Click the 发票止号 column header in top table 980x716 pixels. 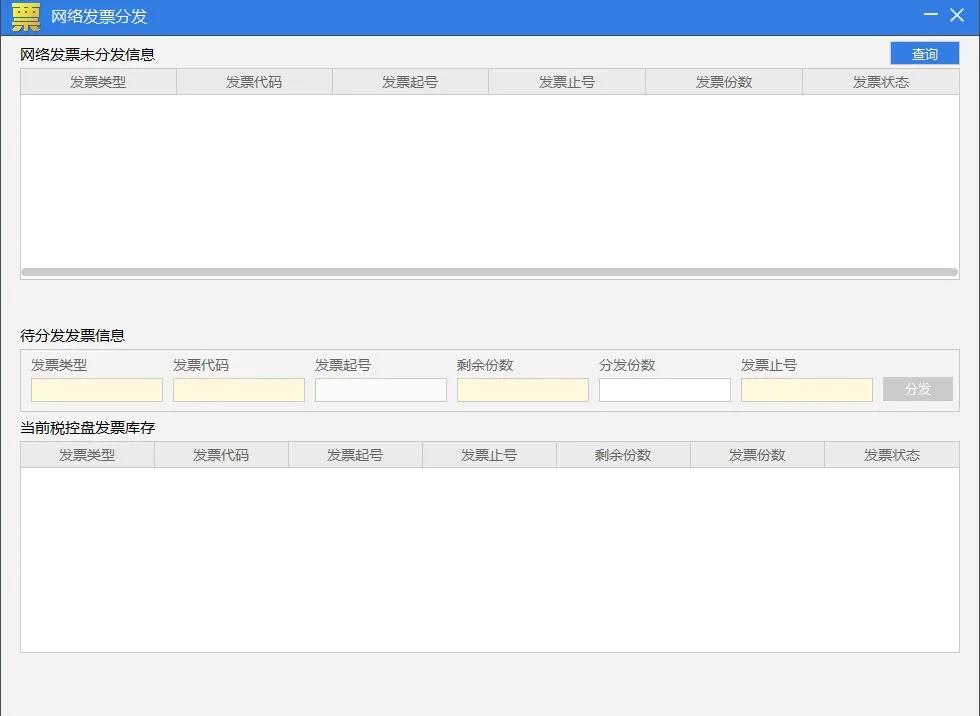tap(566, 81)
